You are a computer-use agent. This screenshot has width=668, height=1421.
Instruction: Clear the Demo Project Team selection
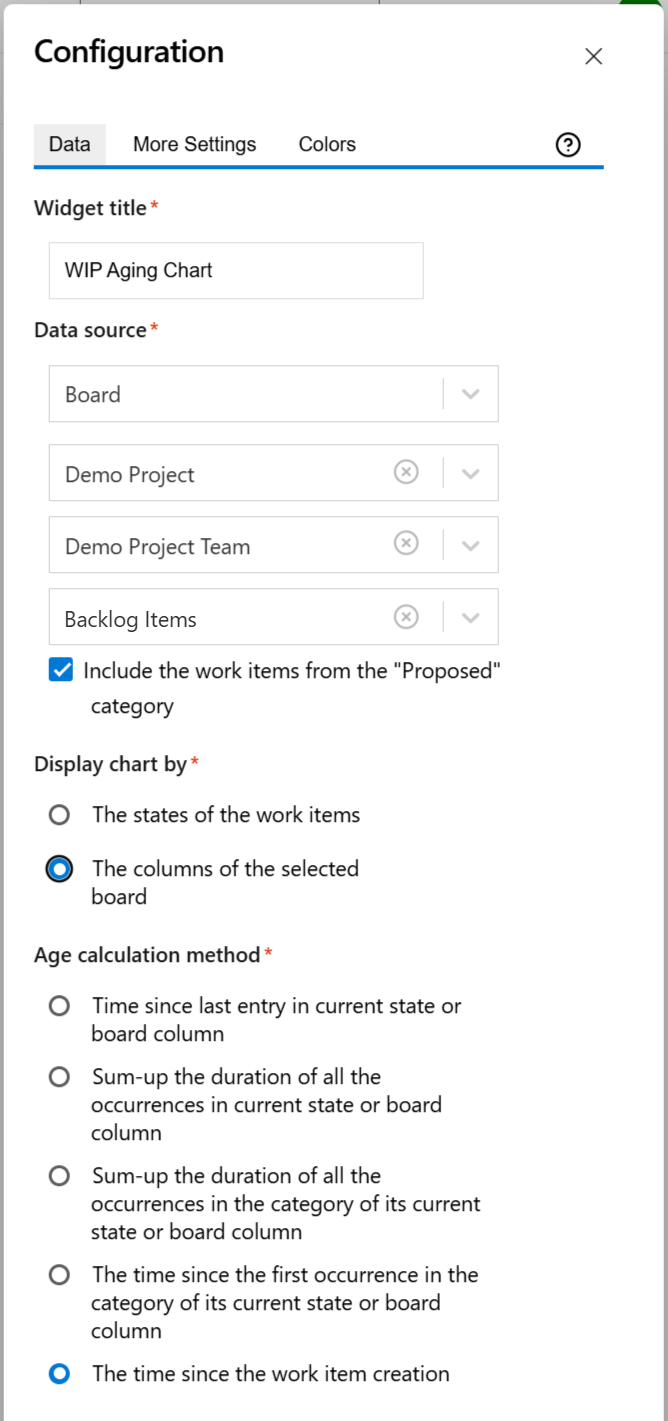[x=406, y=544]
